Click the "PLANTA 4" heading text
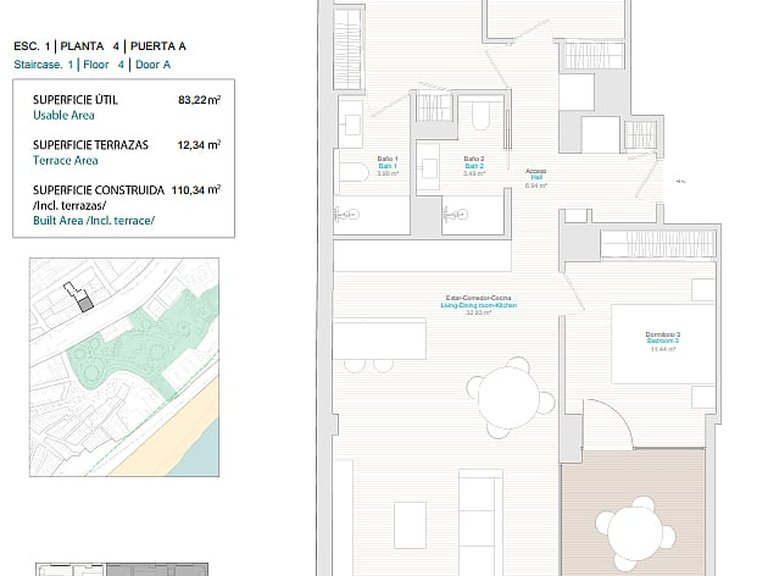Image resolution: width=768 pixels, height=576 pixels. click(90, 47)
